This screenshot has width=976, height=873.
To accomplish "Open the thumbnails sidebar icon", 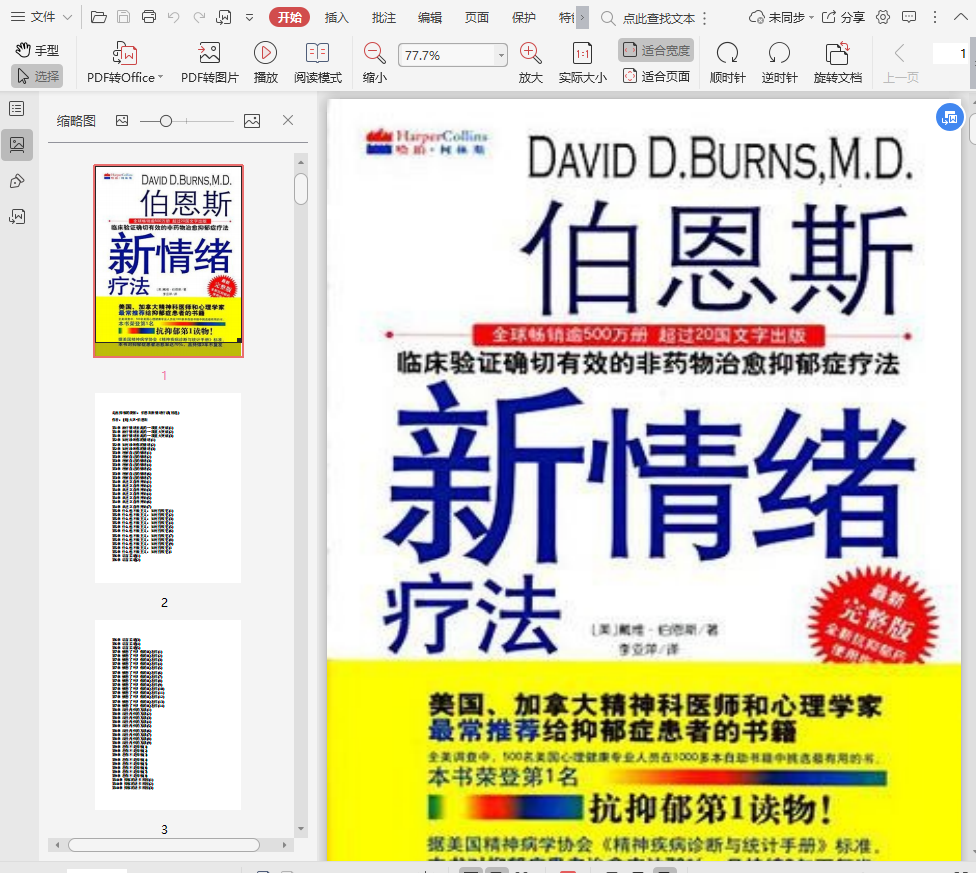I will click(x=17, y=145).
